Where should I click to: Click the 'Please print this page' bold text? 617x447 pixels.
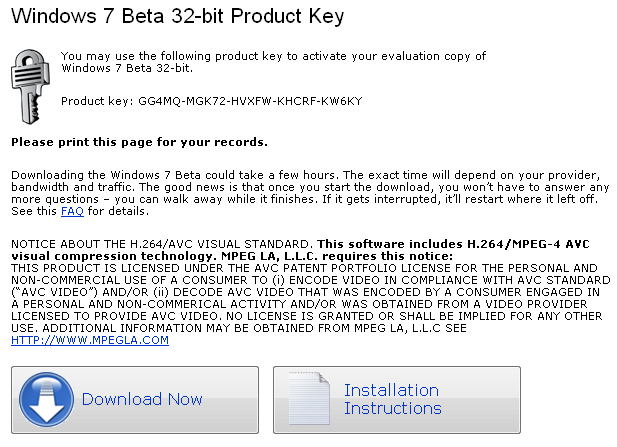point(139,142)
